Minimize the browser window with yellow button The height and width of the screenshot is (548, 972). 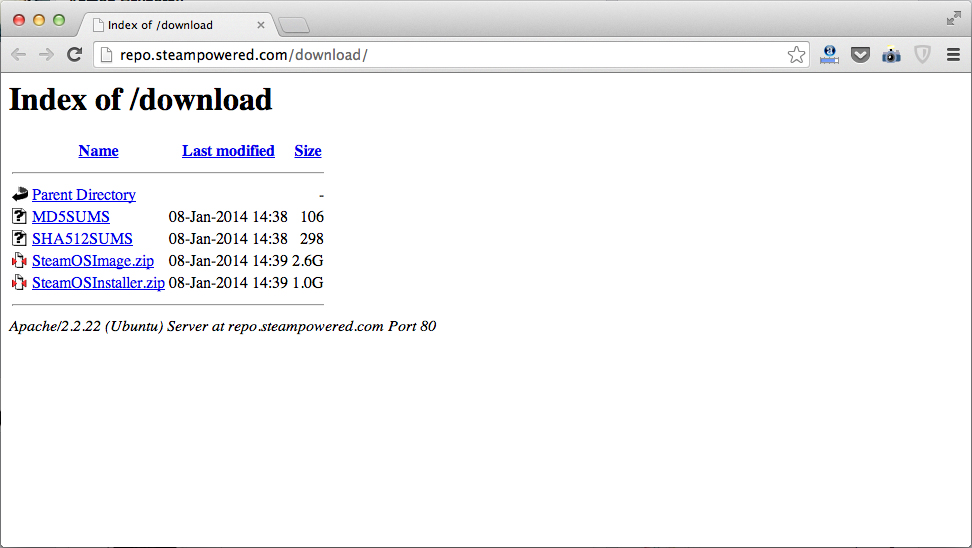pos(39,20)
